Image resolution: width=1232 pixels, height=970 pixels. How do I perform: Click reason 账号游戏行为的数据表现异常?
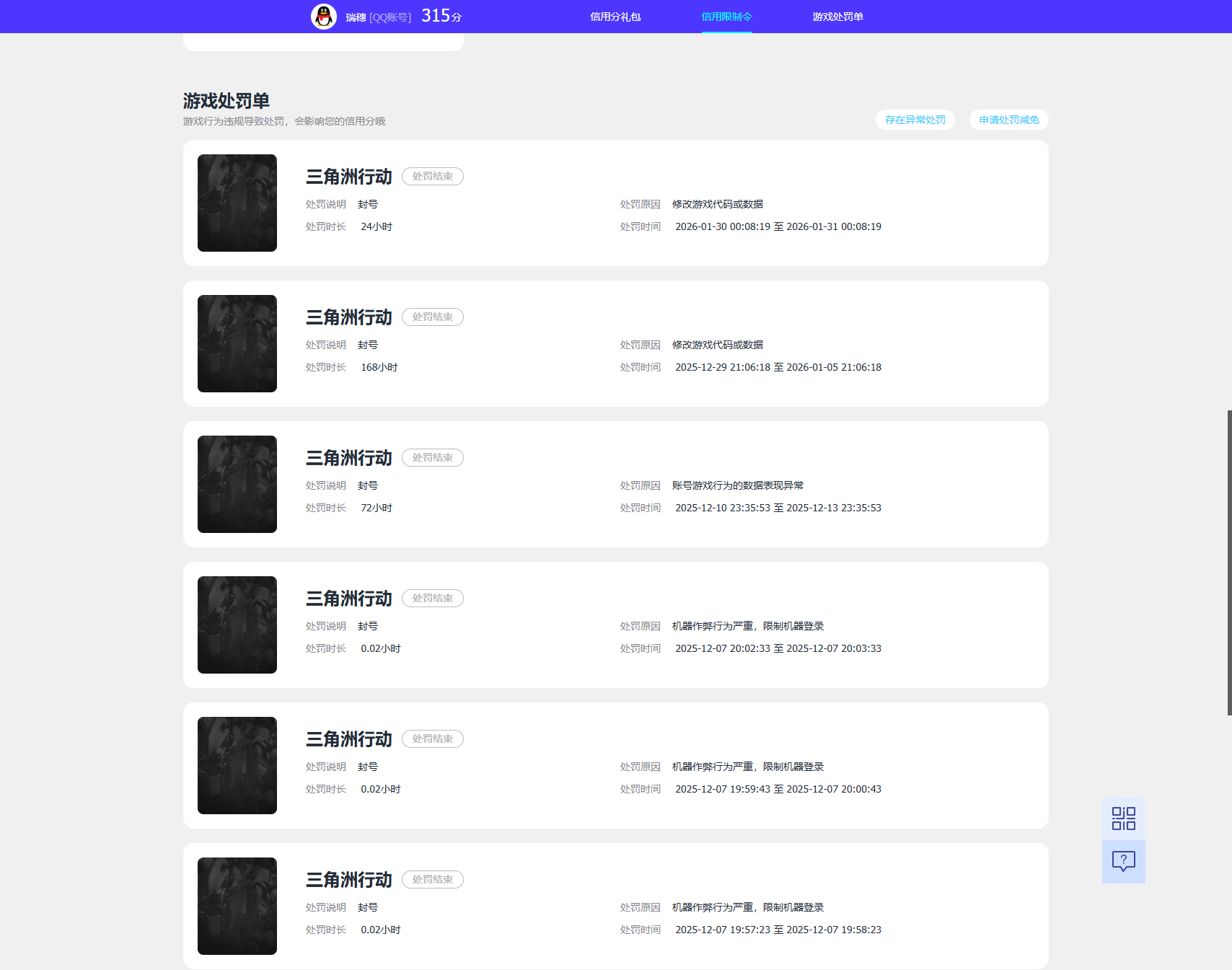tap(738, 485)
